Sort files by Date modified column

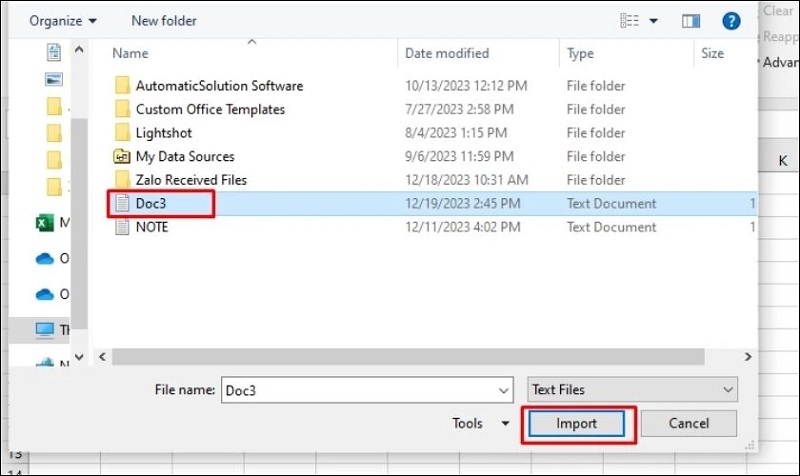[x=446, y=53]
